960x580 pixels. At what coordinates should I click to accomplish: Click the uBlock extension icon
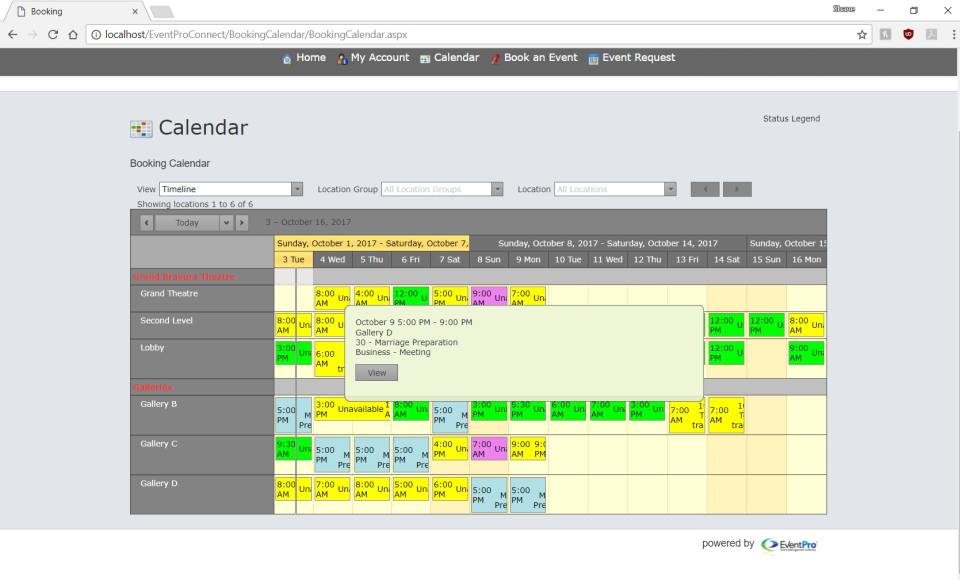click(x=909, y=35)
